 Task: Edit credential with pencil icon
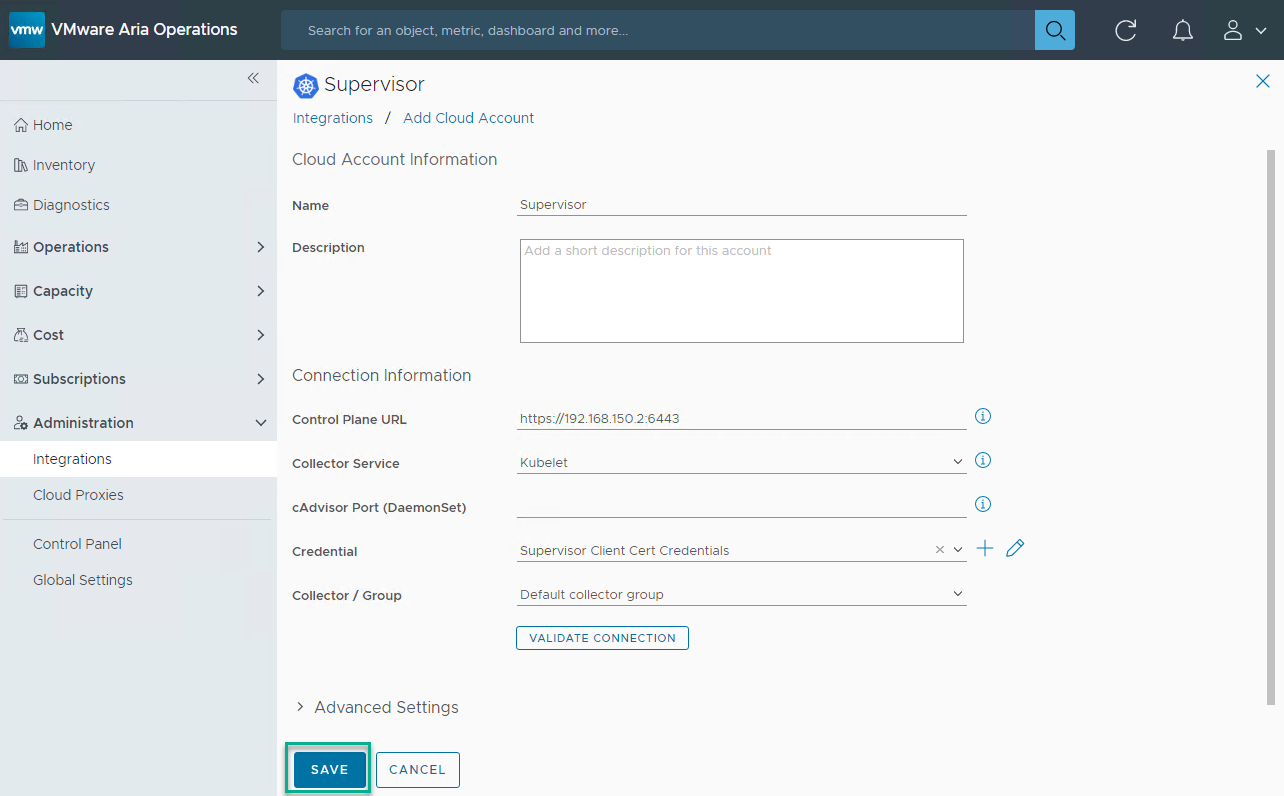(1015, 548)
